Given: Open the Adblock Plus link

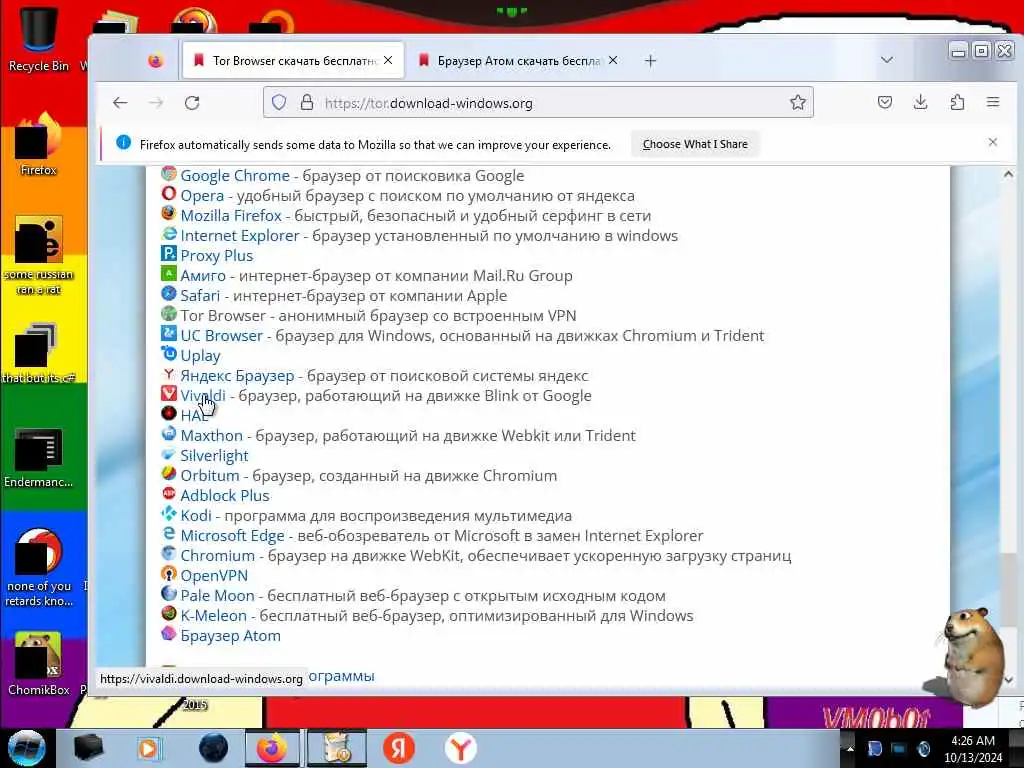Looking at the screenshot, I should click(225, 496).
